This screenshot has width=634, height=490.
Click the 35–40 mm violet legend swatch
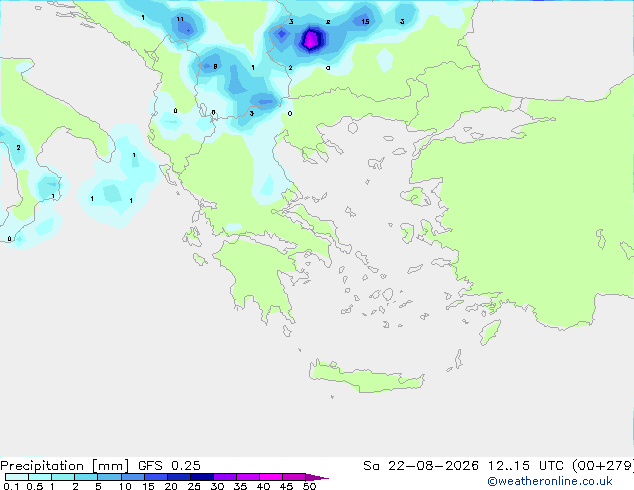coord(247,477)
